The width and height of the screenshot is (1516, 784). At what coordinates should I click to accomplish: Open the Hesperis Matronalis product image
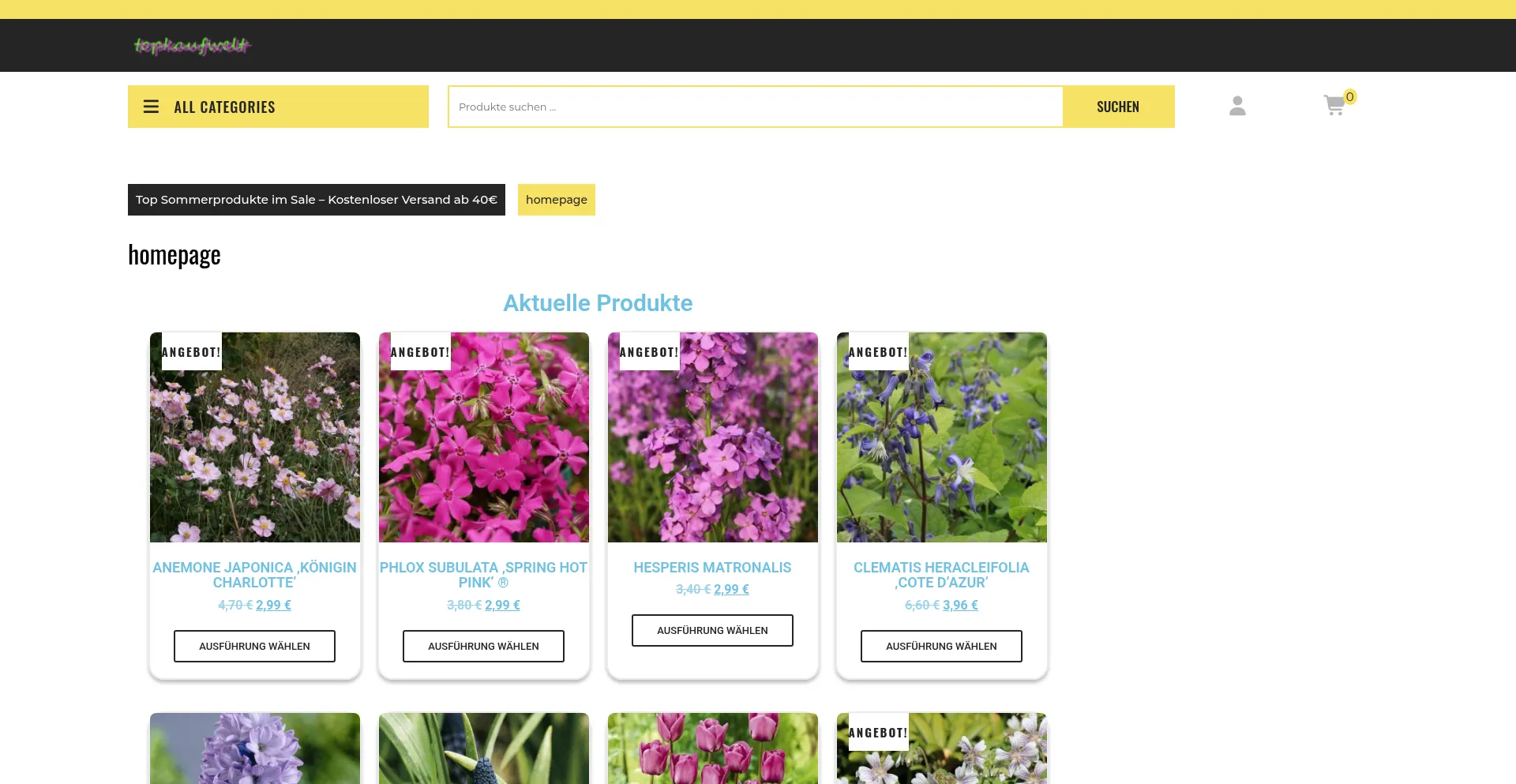(x=713, y=437)
